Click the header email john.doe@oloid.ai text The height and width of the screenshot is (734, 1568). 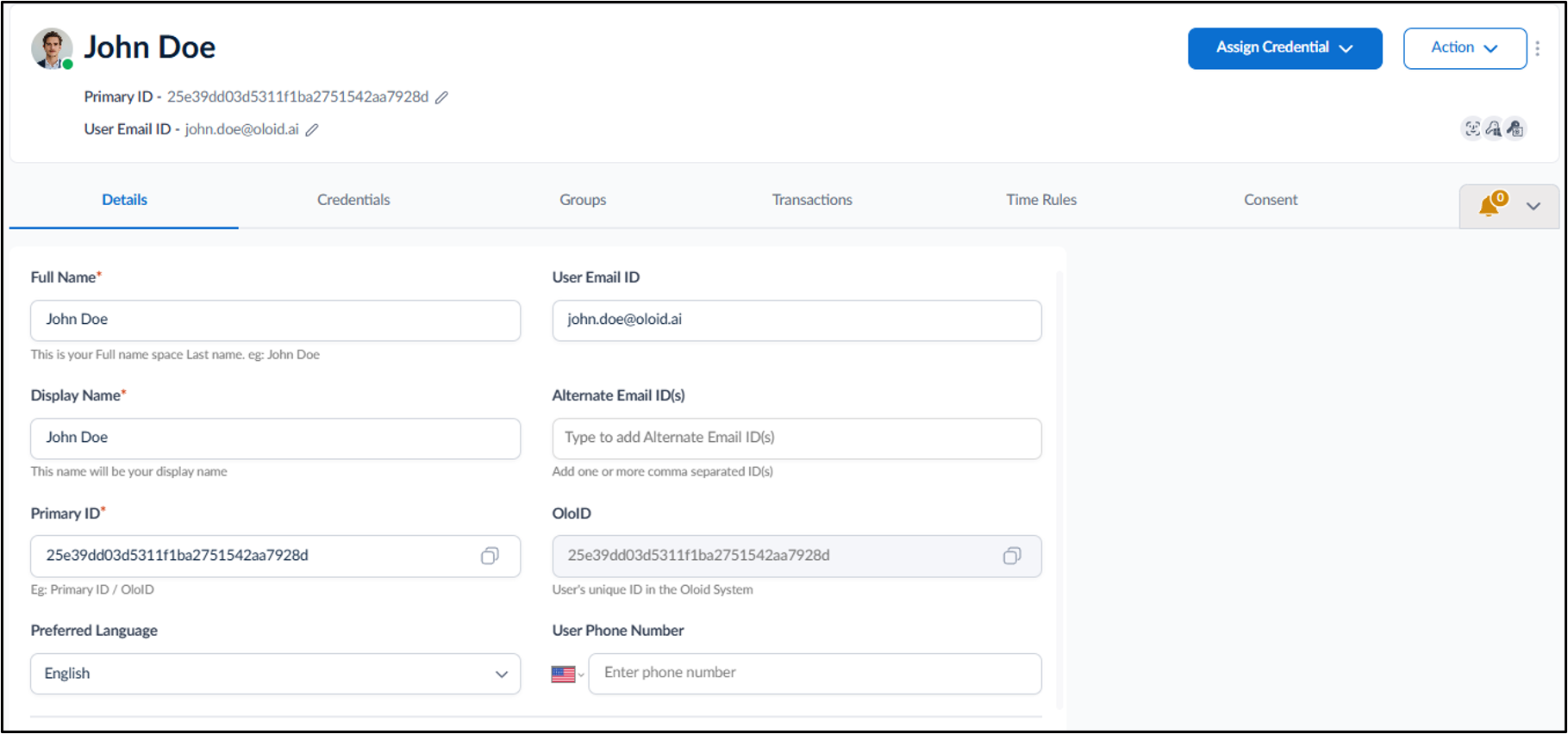pyautogui.click(x=242, y=129)
